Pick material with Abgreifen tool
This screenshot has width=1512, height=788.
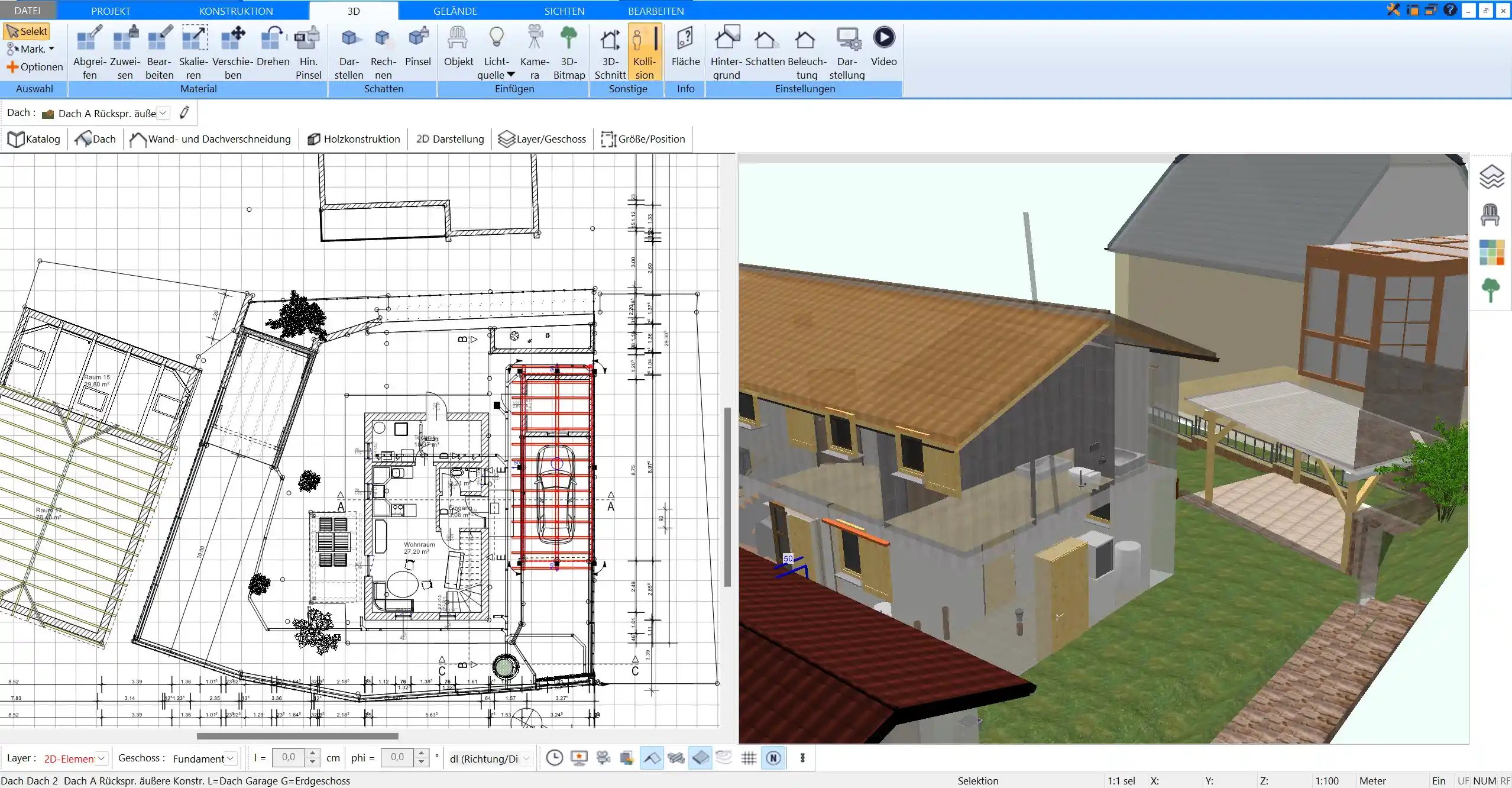89,52
